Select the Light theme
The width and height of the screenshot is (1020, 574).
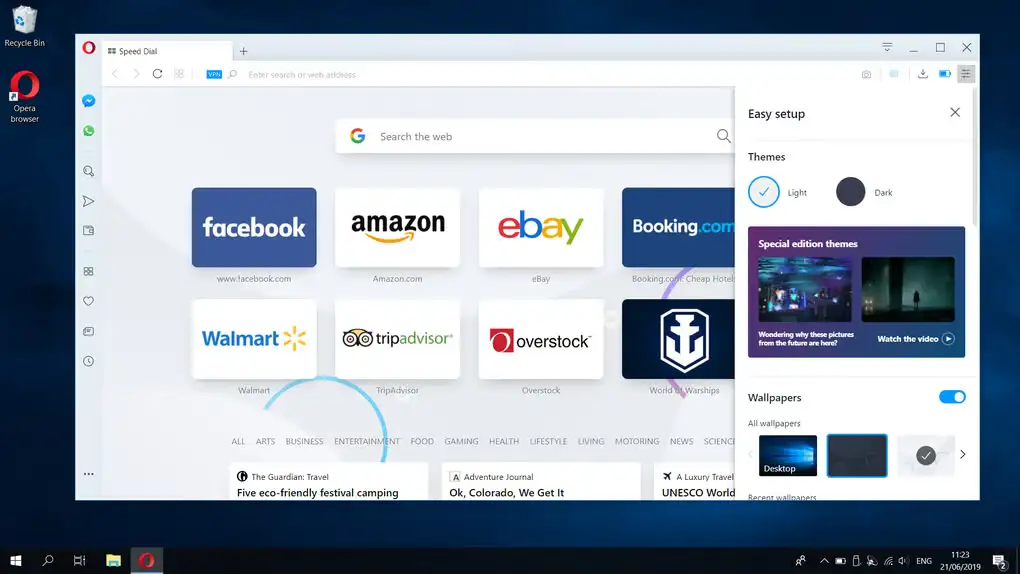[x=764, y=192]
